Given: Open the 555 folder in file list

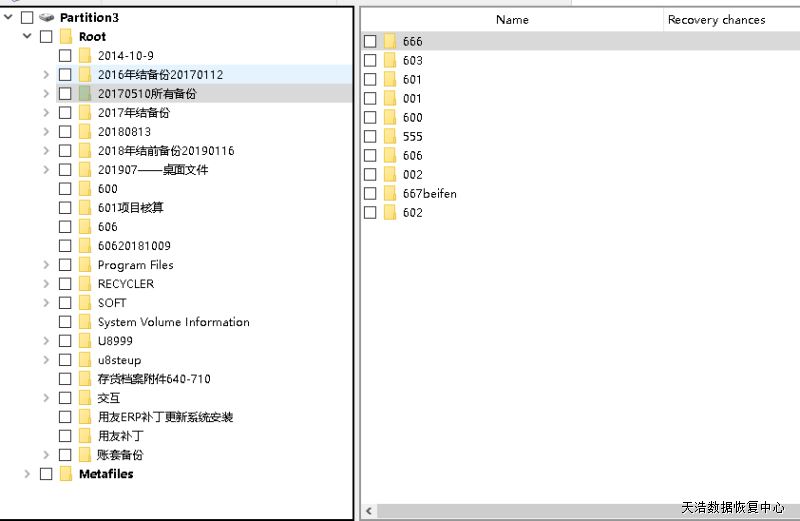Looking at the screenshot, I should (x=412, y=137).
